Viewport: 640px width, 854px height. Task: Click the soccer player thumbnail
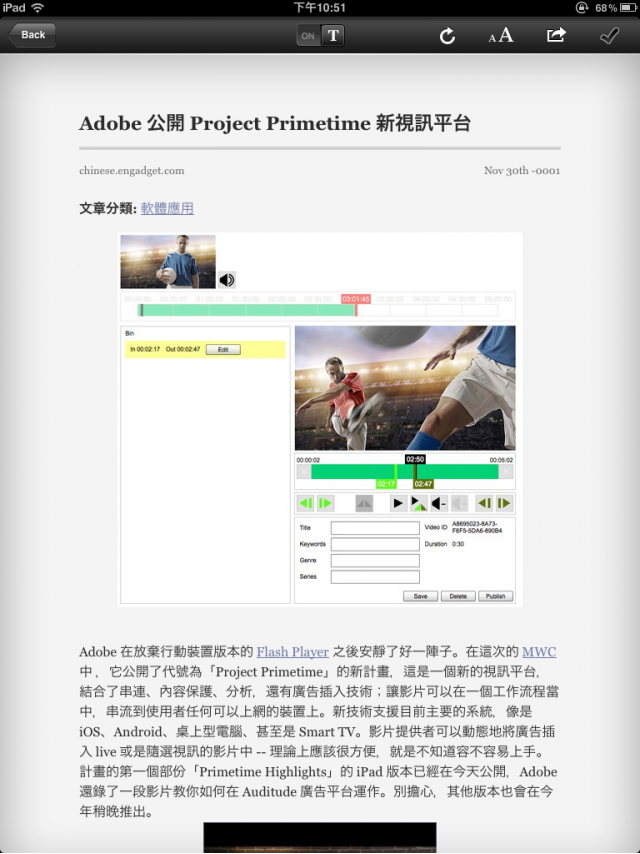(x=168, y=261)
